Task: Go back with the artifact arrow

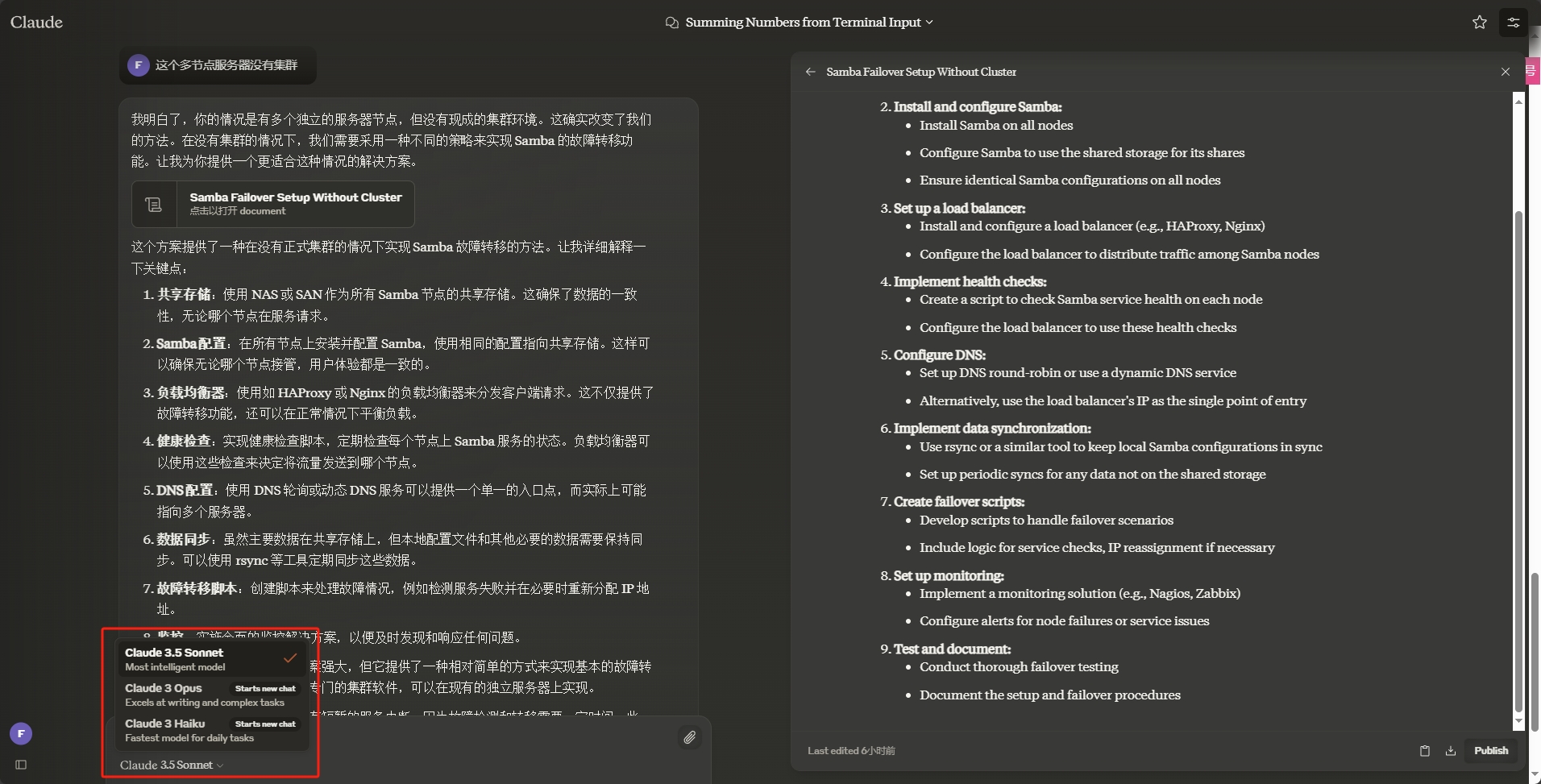Action: click(810, 72)
